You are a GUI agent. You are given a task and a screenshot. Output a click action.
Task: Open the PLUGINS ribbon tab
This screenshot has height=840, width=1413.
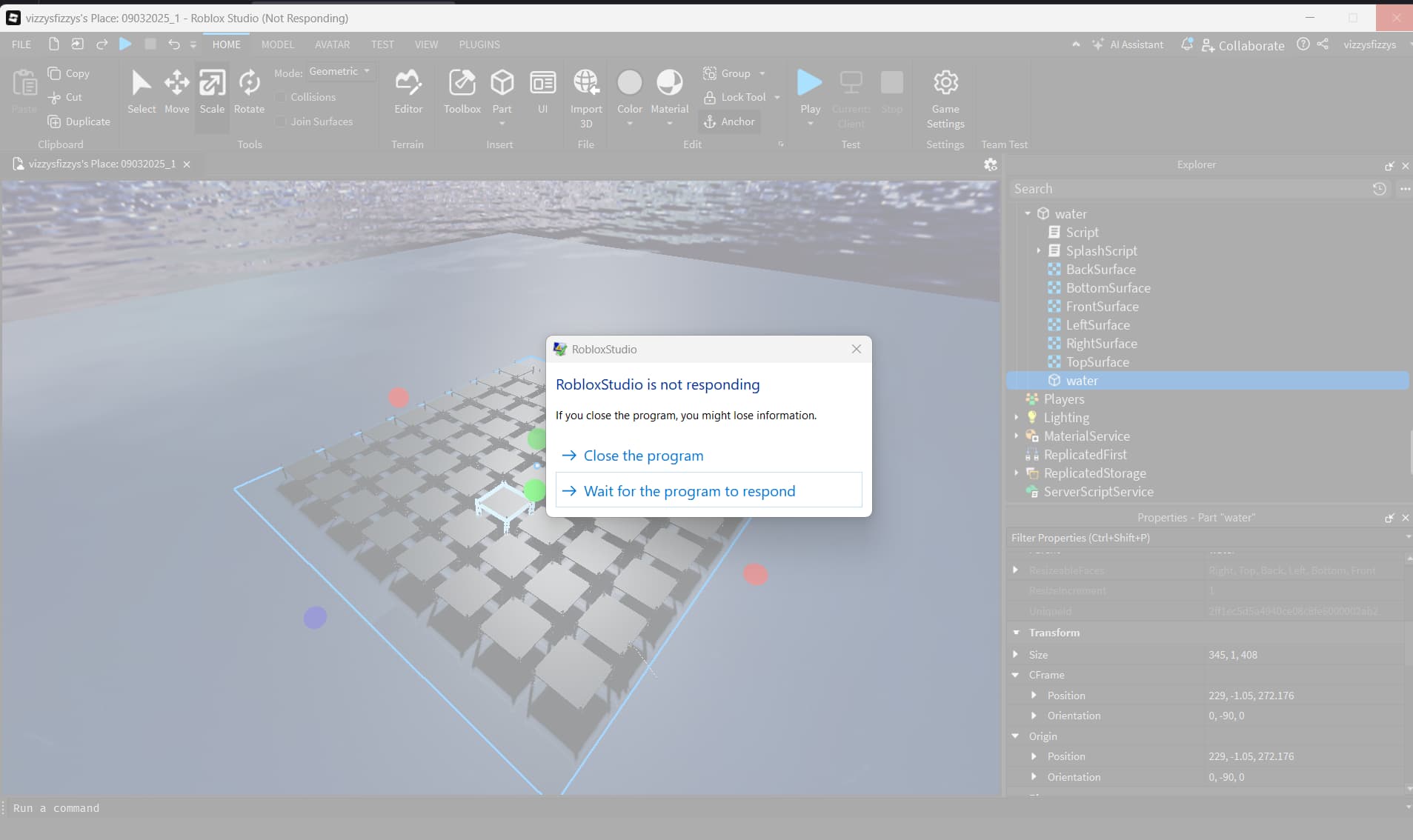479,44
